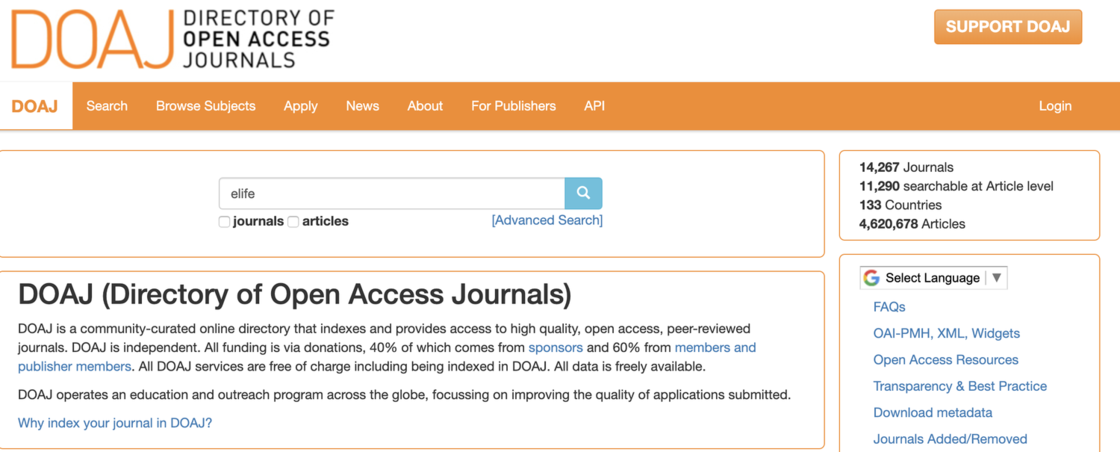The width and height of the screenshot is (1120, 452).
Task: Tick the journals checkbox
Action: click(224, 222)
